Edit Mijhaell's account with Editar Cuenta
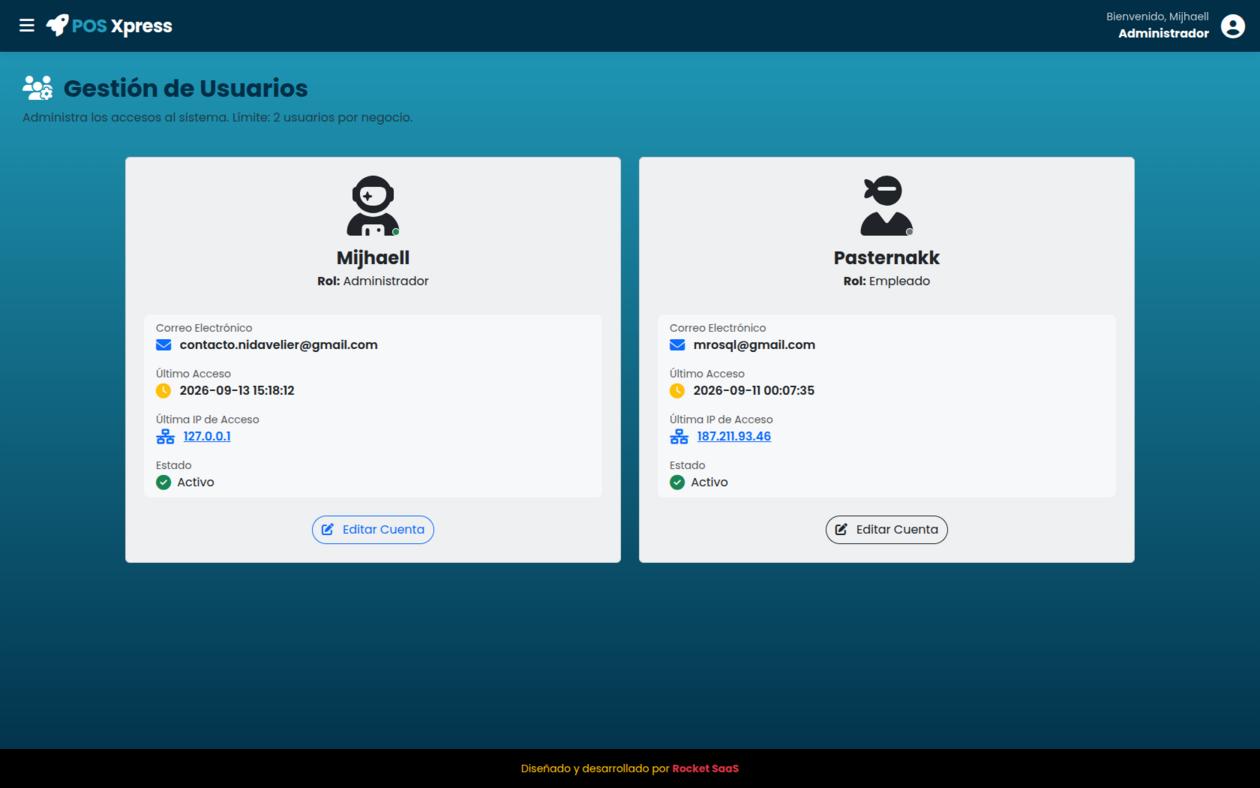1260x788 pixels. tap(373, 530)
